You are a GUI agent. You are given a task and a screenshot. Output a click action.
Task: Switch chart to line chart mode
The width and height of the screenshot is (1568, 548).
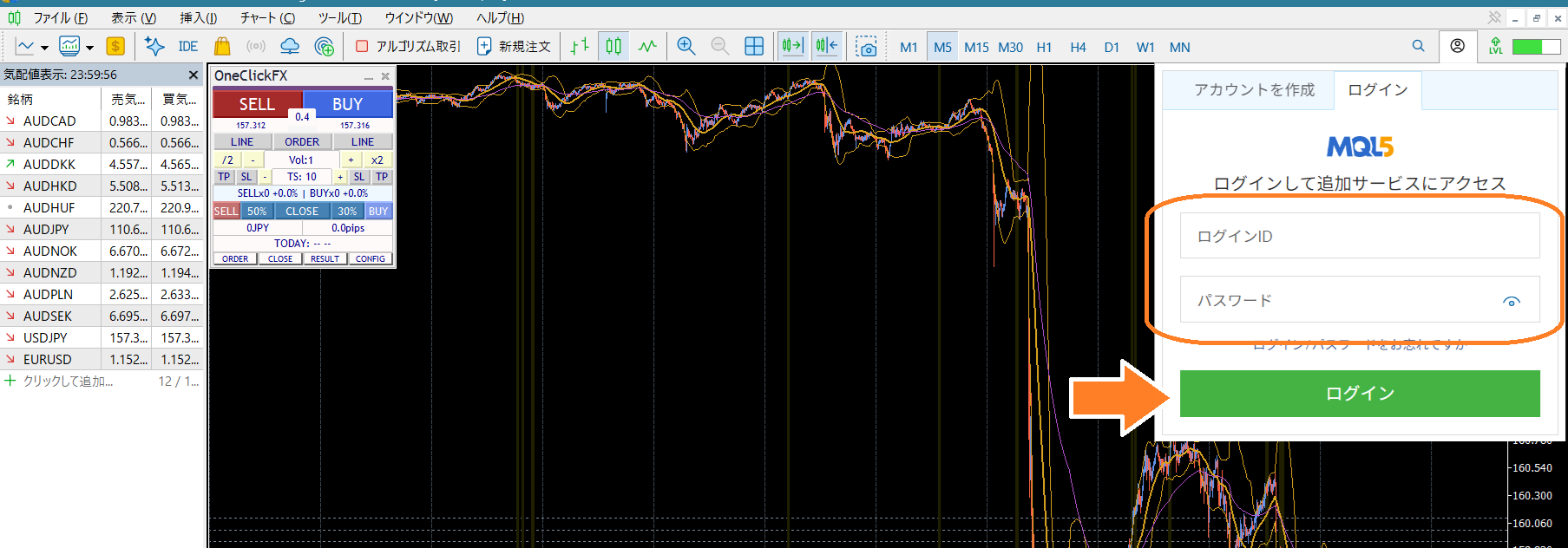[x=647, y=47]
